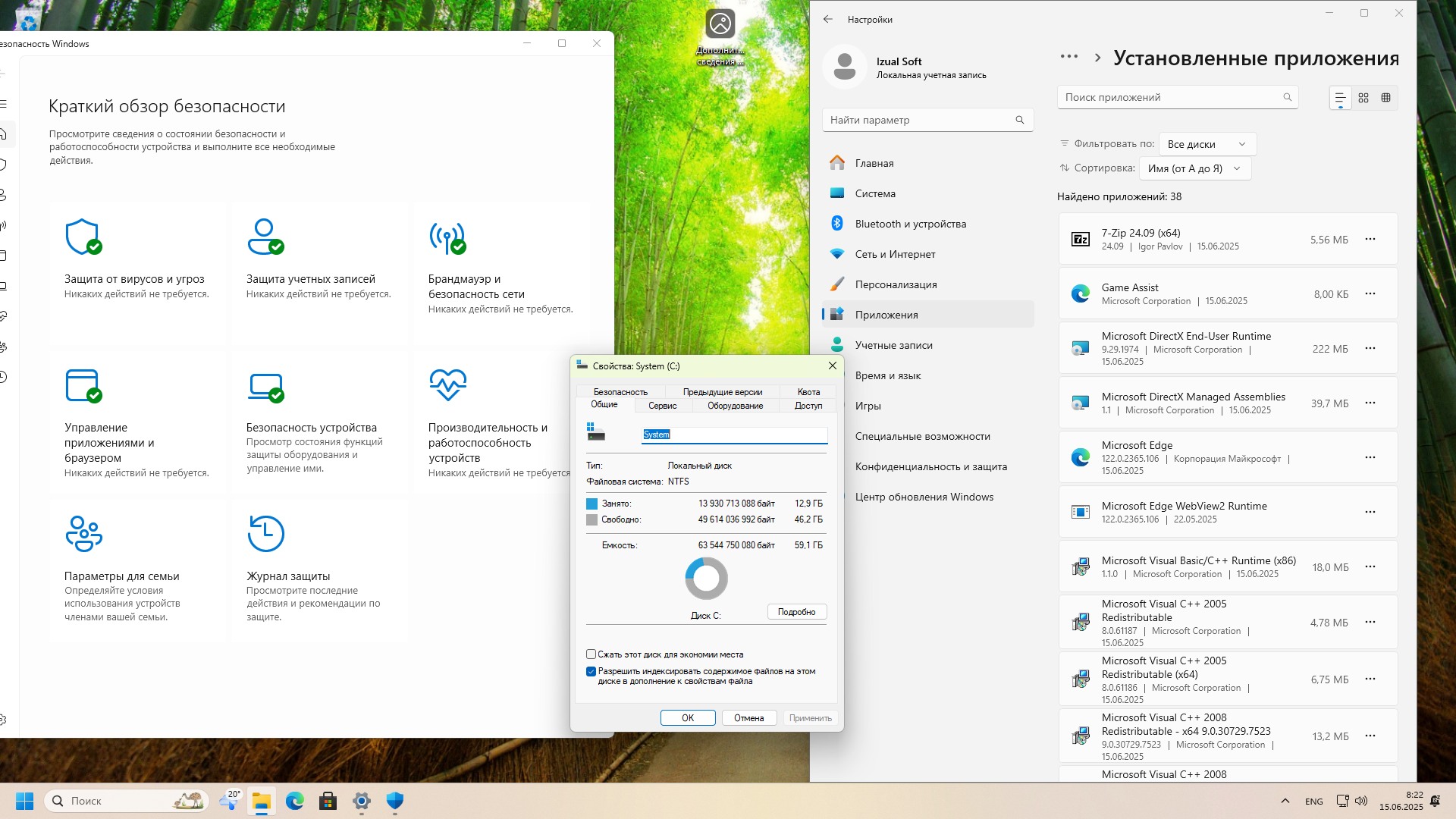Open more options for 7-Zip 24.09
1456x819 pixels.
[1370, 240]
